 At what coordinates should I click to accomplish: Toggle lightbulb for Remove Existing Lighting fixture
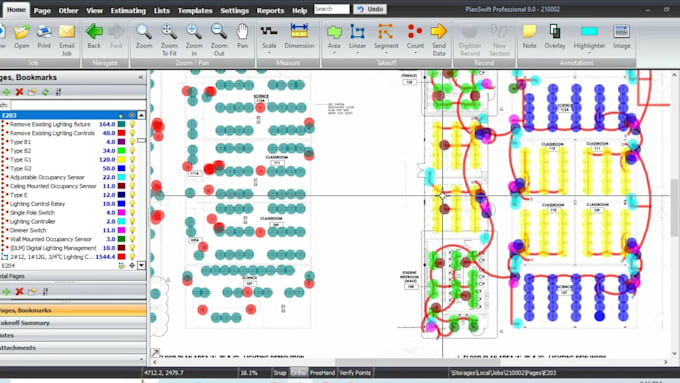[132, 124]
